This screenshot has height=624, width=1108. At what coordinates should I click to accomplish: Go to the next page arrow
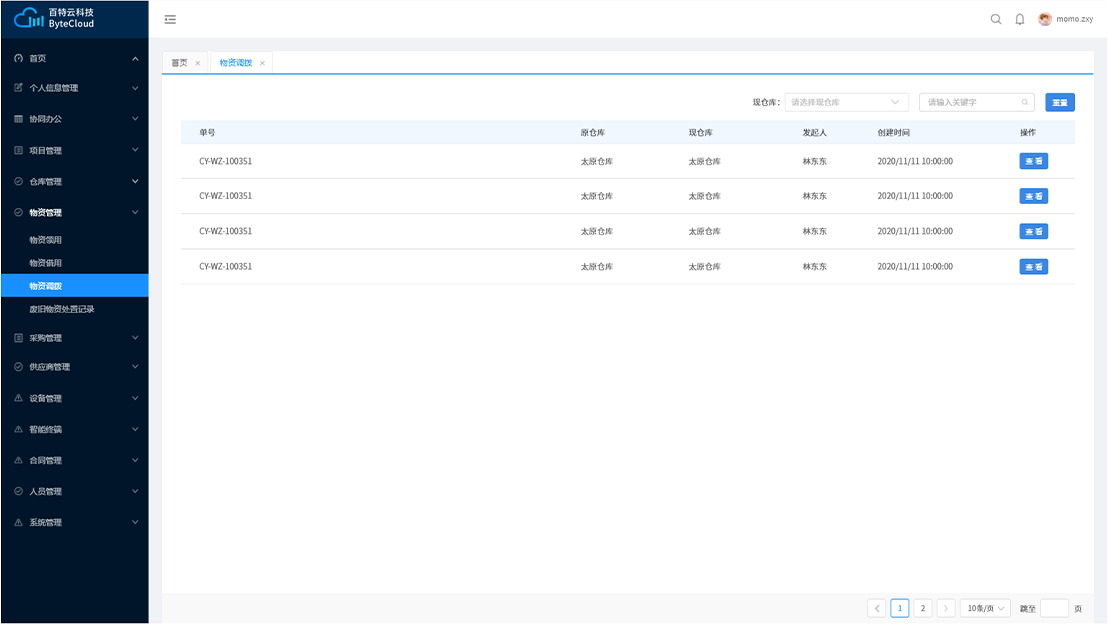[x=946, y=608]
